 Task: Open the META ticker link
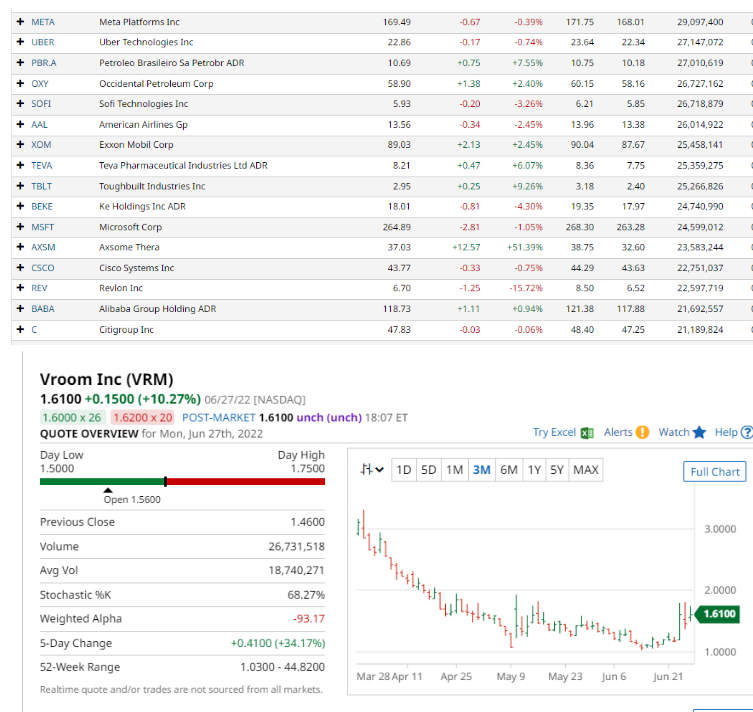[x=43, y=22]
